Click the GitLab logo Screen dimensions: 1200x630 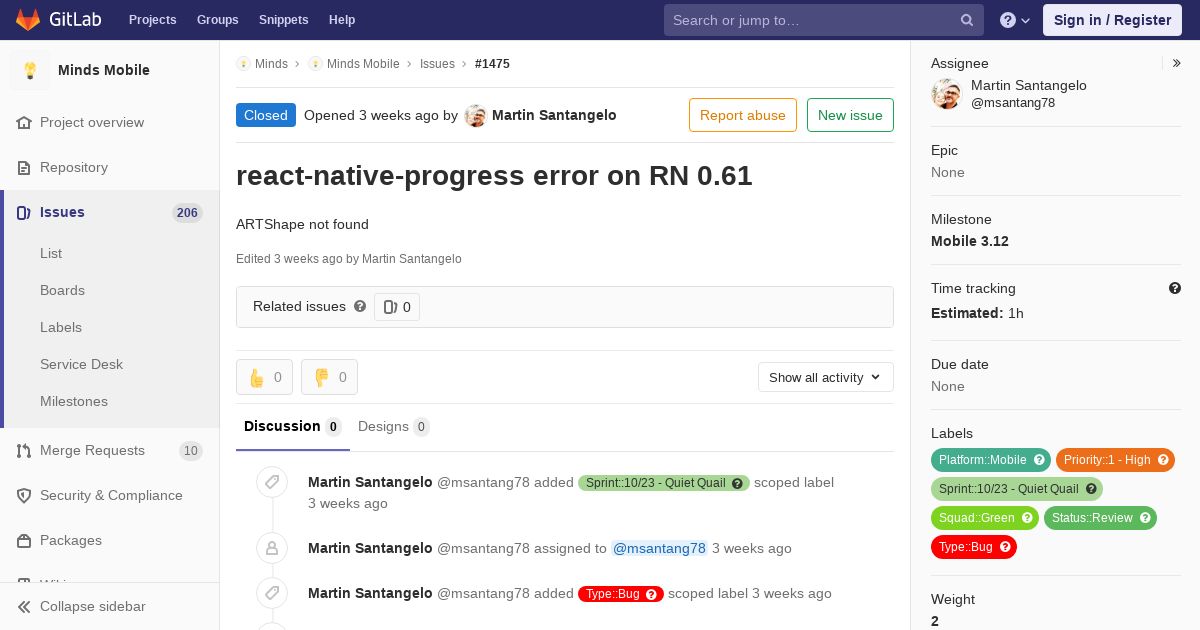tap(57, 20)
